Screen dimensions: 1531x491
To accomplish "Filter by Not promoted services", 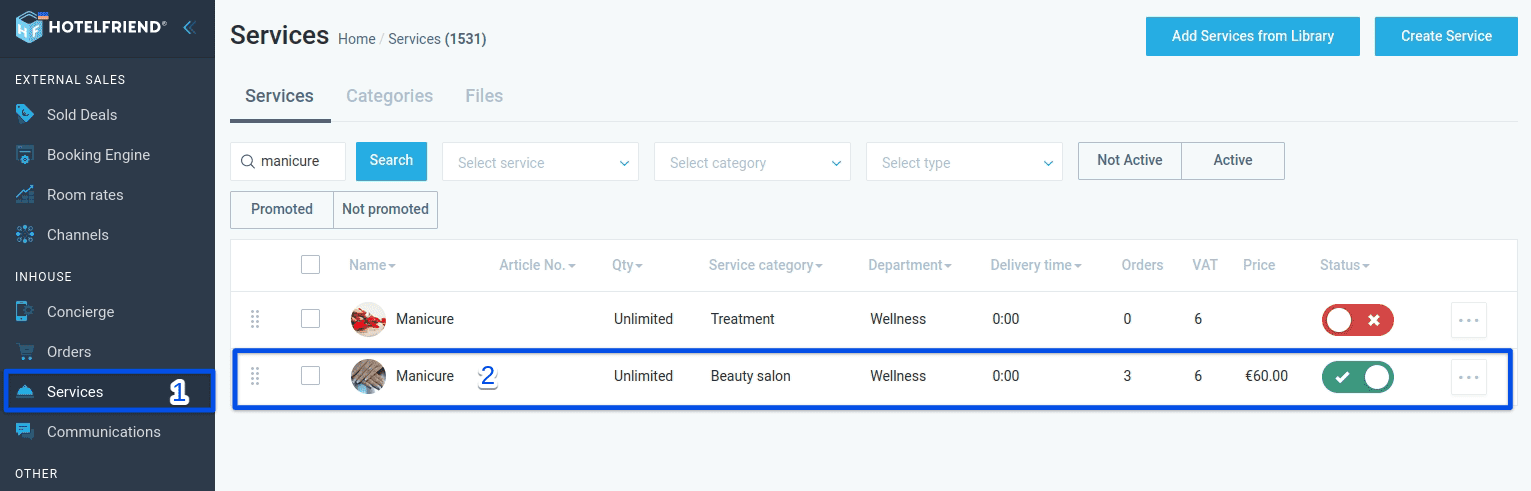I will coord(385,210).
